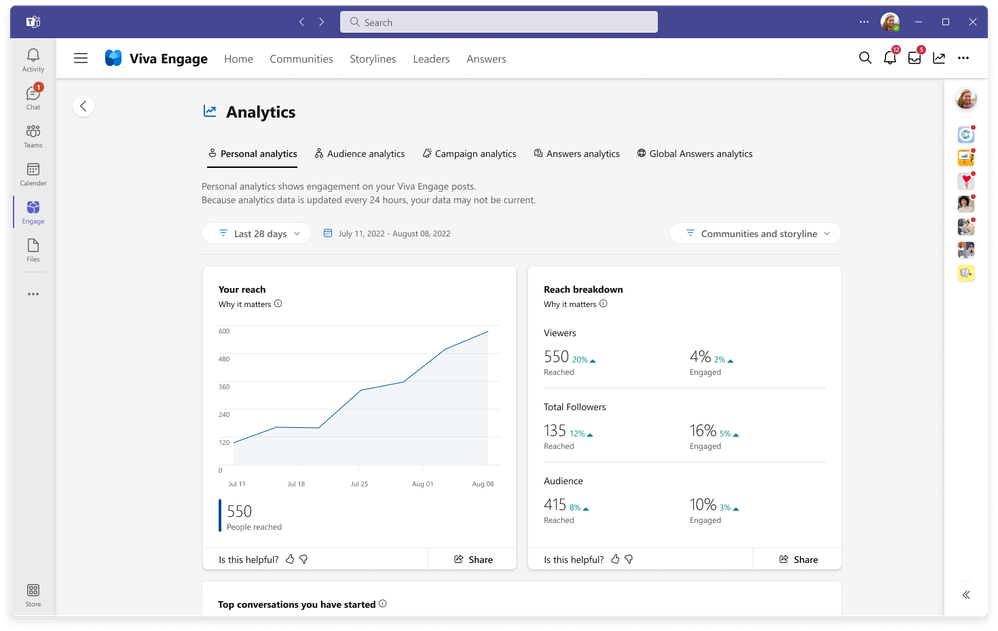Open the Store app icon
Screen dimensions: 998x631
point(33,595)
